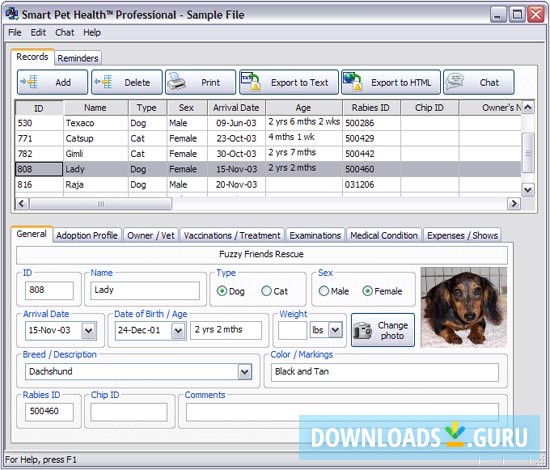Image resolution: width=550 pixels, height=470 pixels.
Task: Click the Chip ID column header
Action: coord(429,108)
